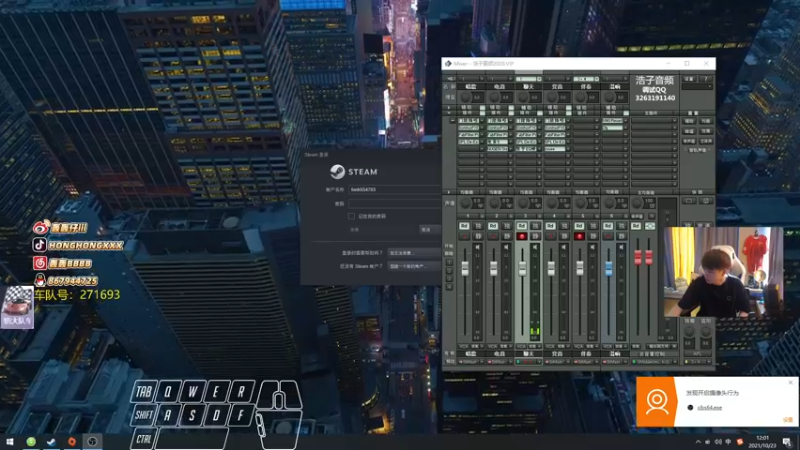Open the green circle taskbar app
Viewport: 800px width, 450px height.
pyautogui.click(x=31, y=442)
